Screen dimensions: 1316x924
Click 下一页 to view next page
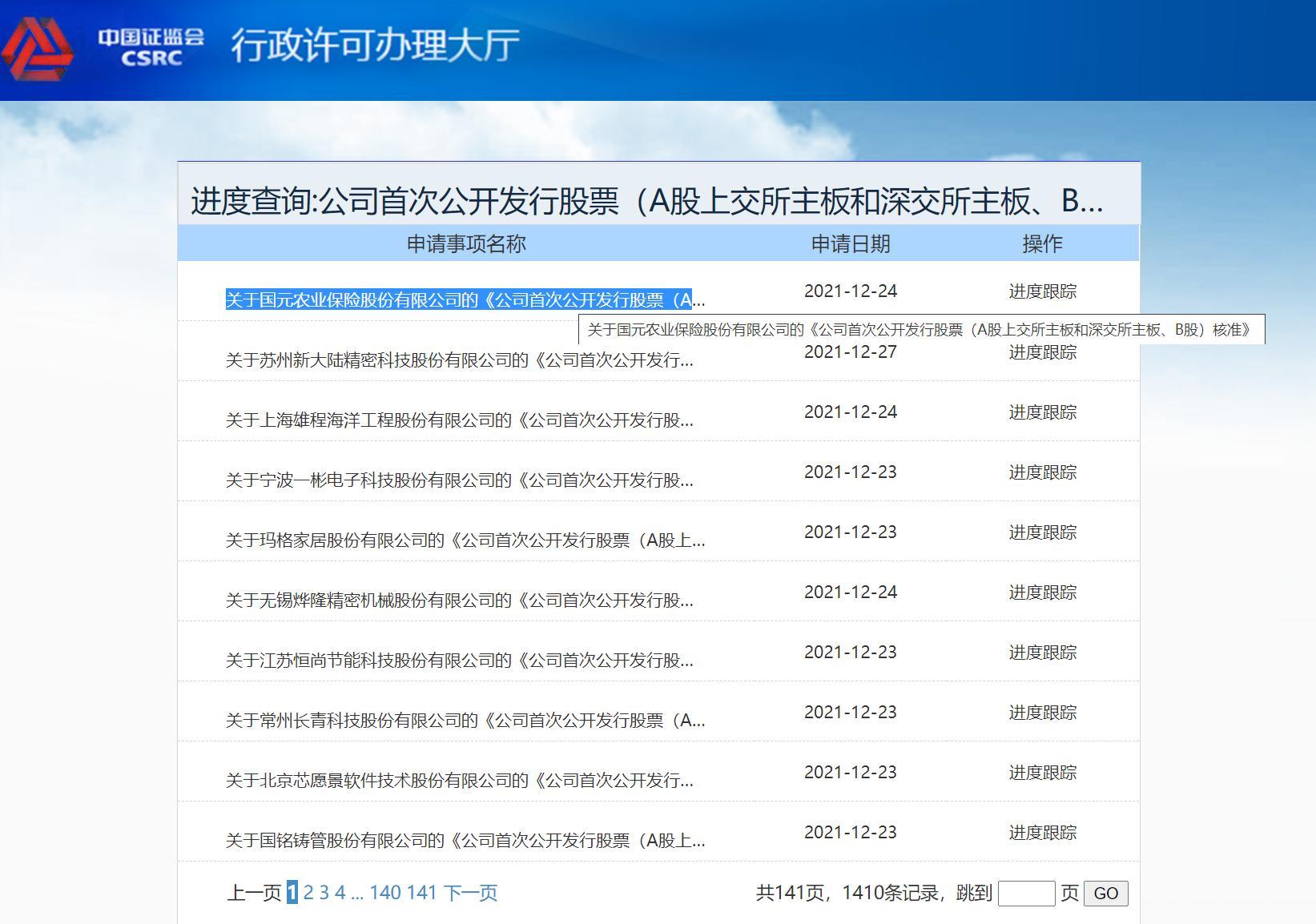coord(470,893)
